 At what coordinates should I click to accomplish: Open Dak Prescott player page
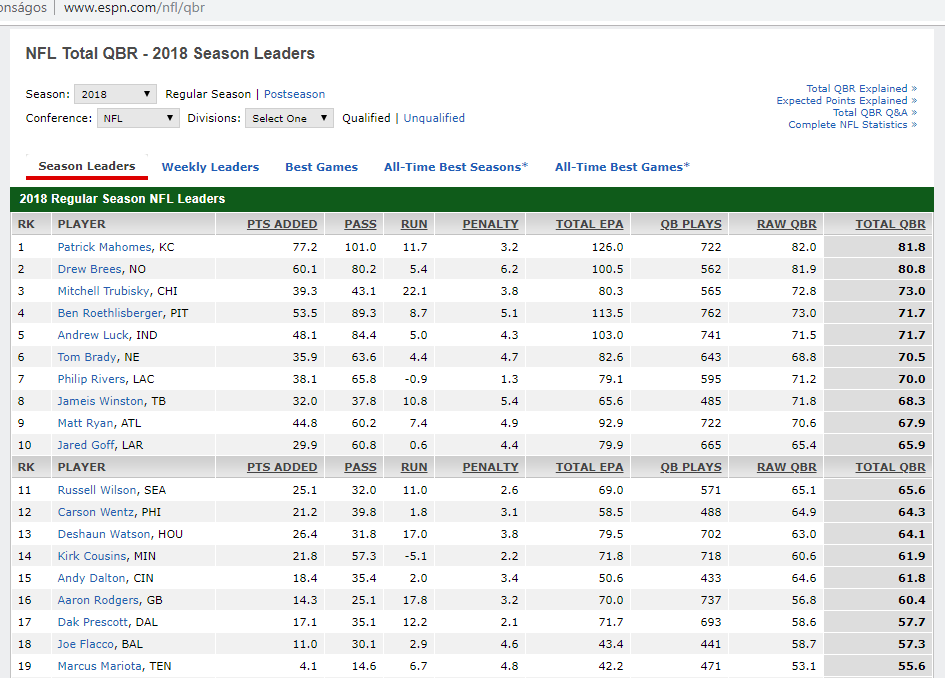pyautogui.click(x=93, y=622)
